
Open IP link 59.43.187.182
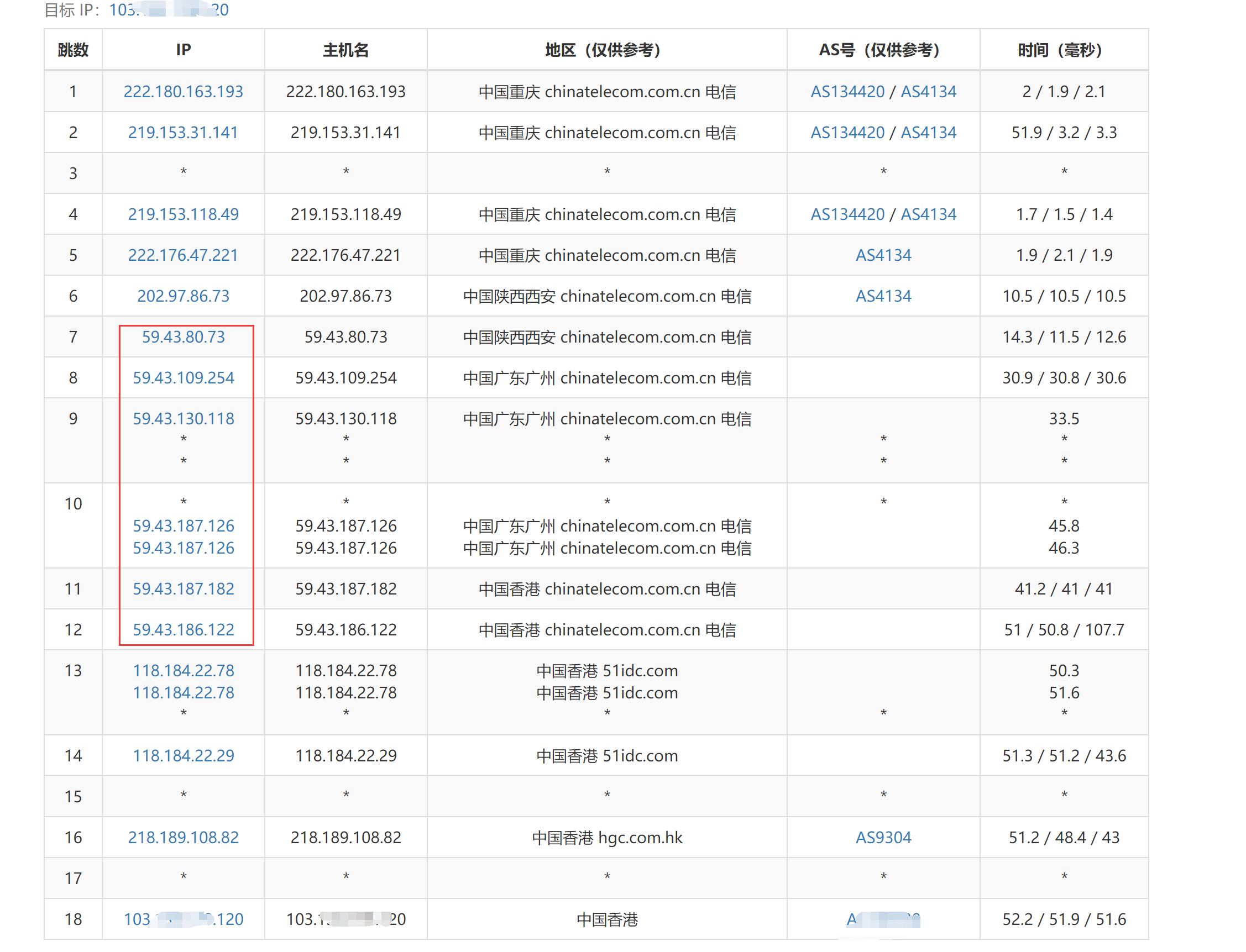point(184,589)
